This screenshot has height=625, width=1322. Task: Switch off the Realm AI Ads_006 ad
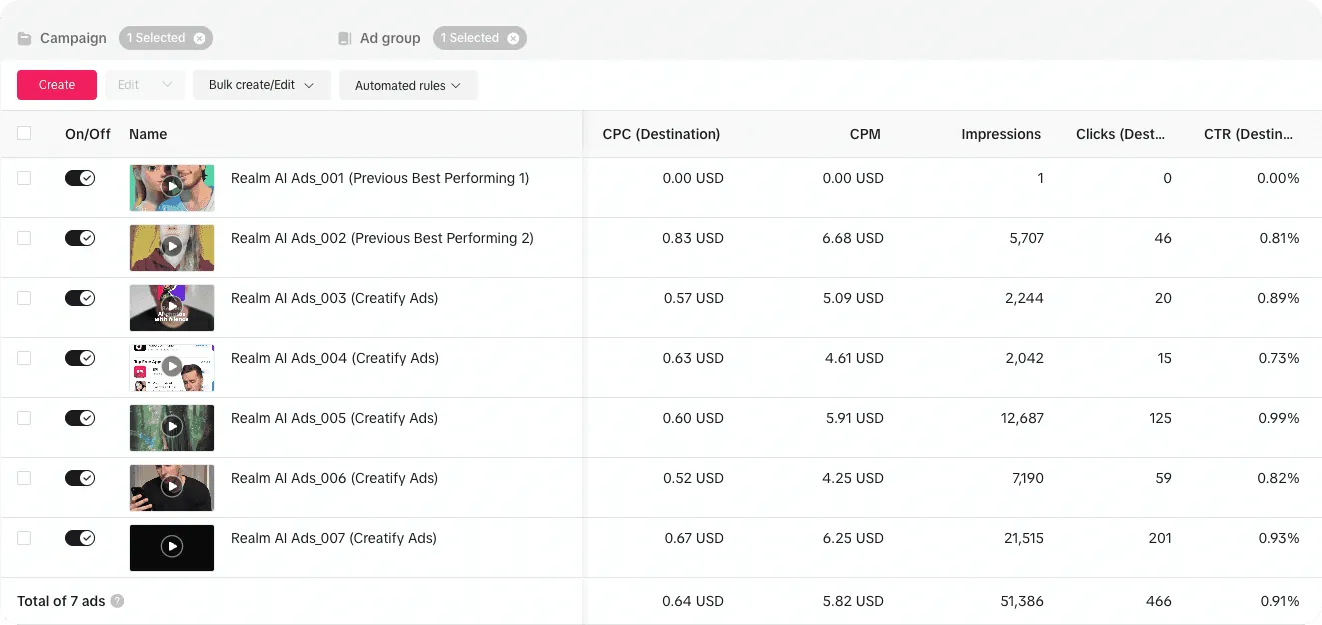(80, 478)
